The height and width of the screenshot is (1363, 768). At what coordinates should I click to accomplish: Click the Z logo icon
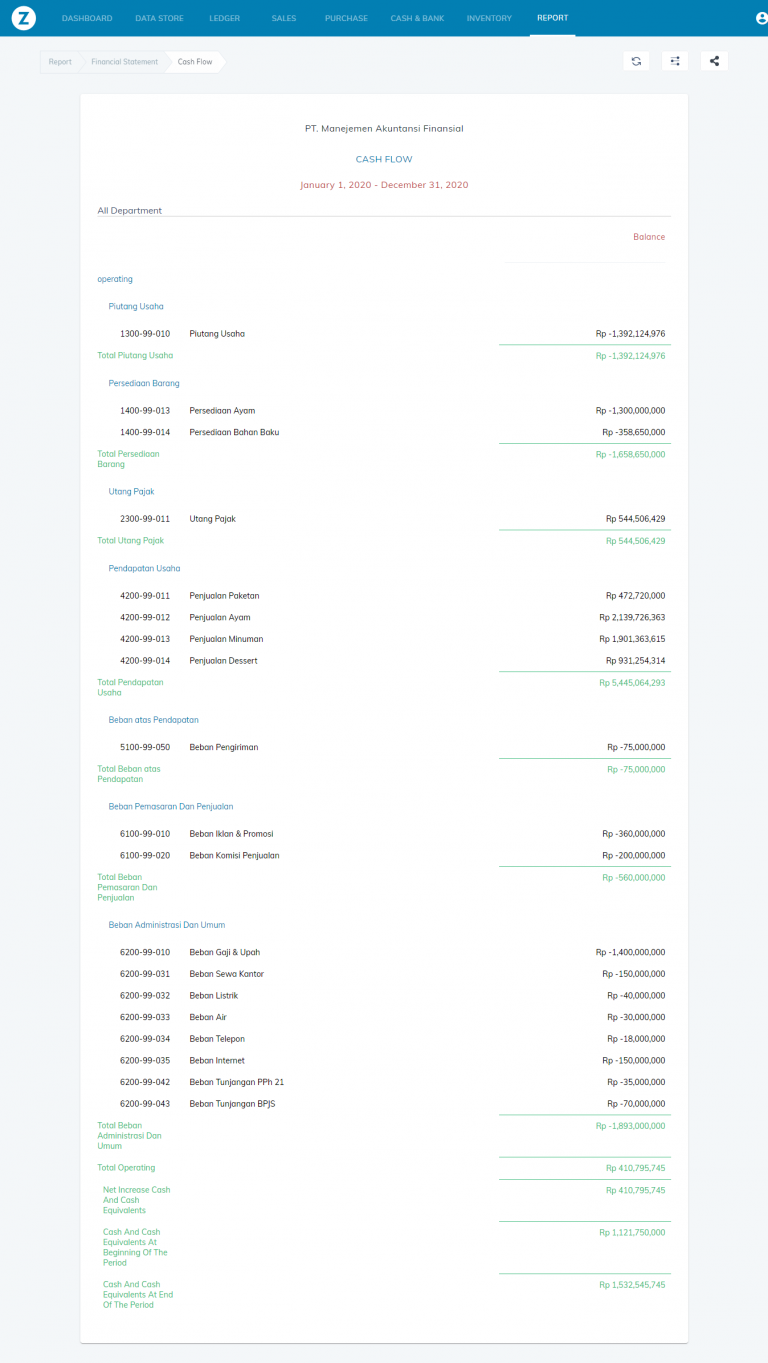pyautogui.click(x=24, y=18)
